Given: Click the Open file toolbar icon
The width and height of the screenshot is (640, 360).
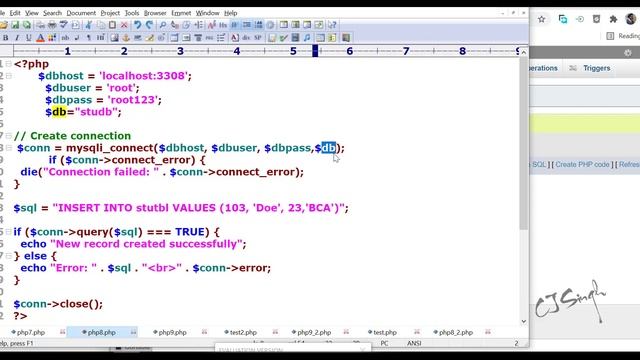Looking at the screenshot, I should [3, 25].
